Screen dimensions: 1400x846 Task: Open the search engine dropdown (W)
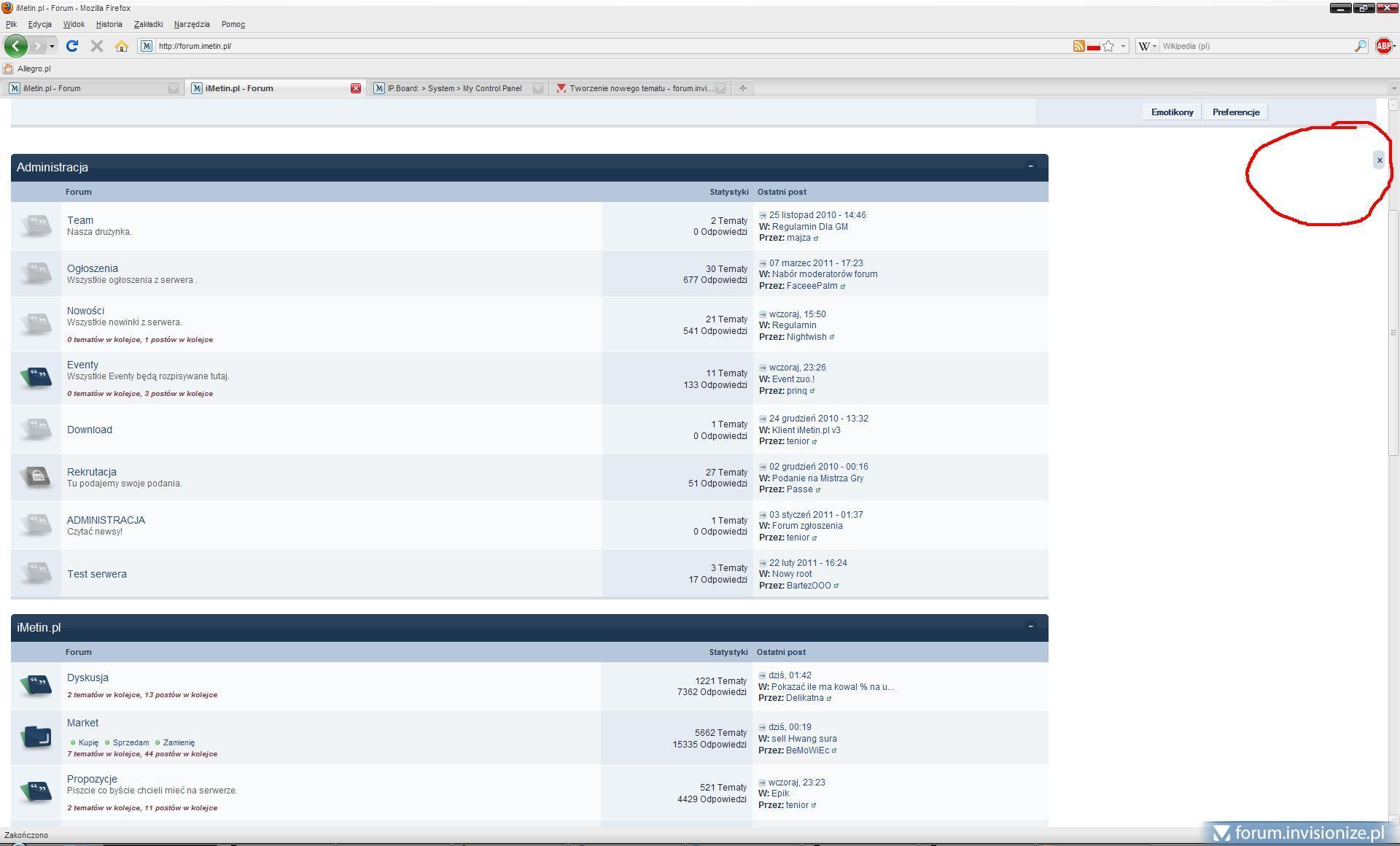[x=1147, y=46]
